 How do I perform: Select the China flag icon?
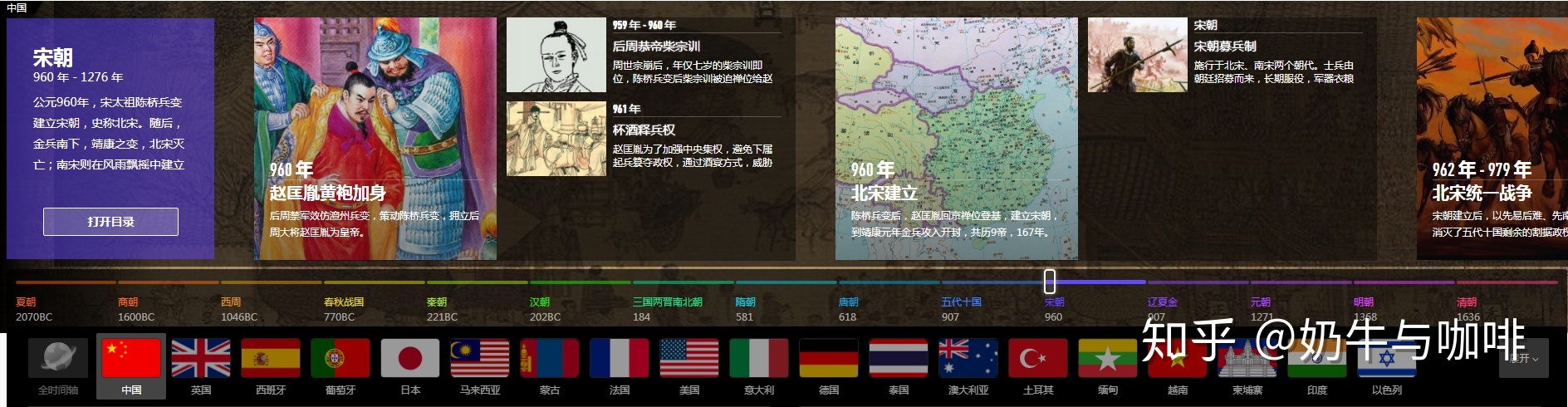130,359
